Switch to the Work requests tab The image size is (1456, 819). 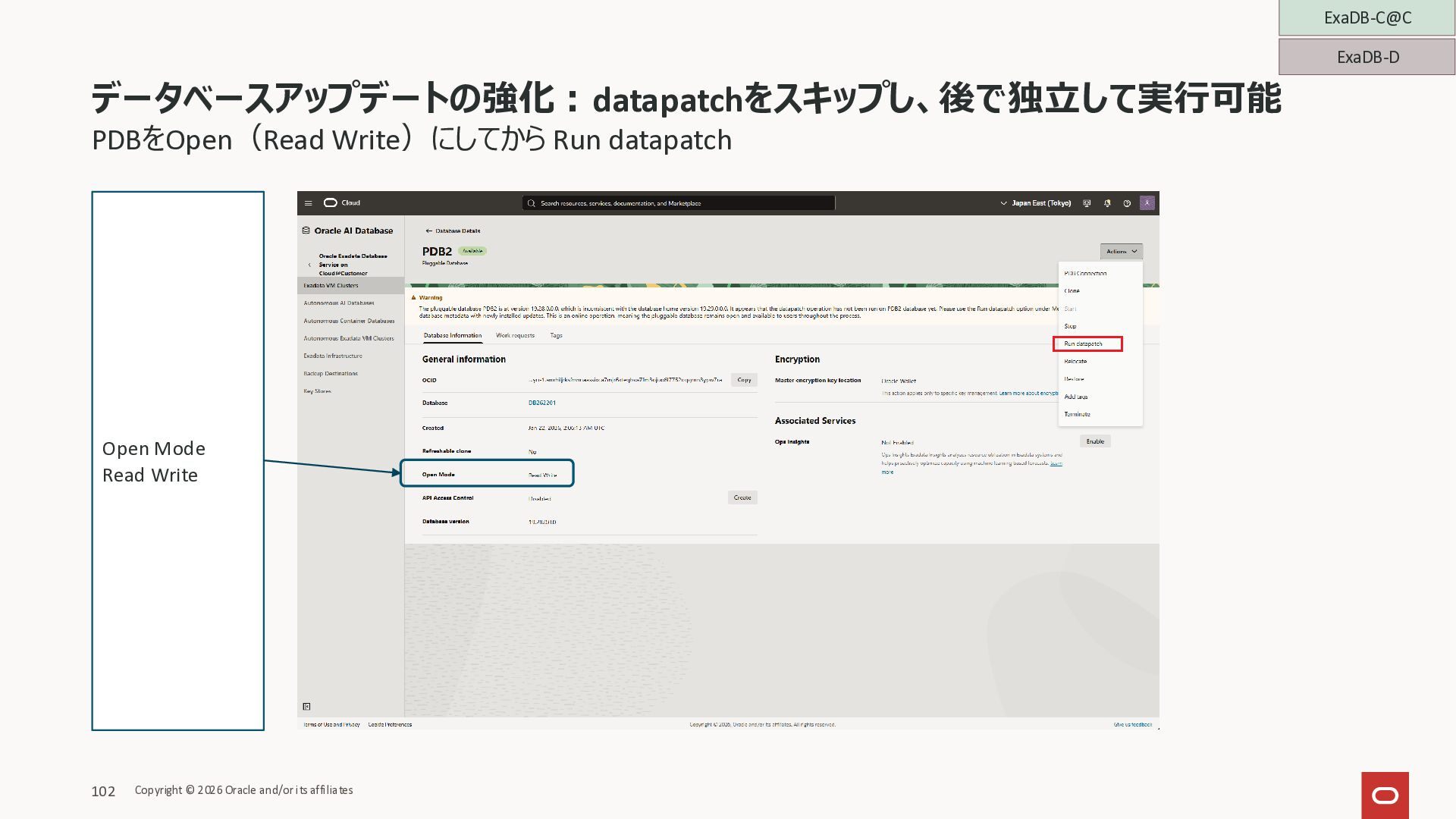coord(515,335)
